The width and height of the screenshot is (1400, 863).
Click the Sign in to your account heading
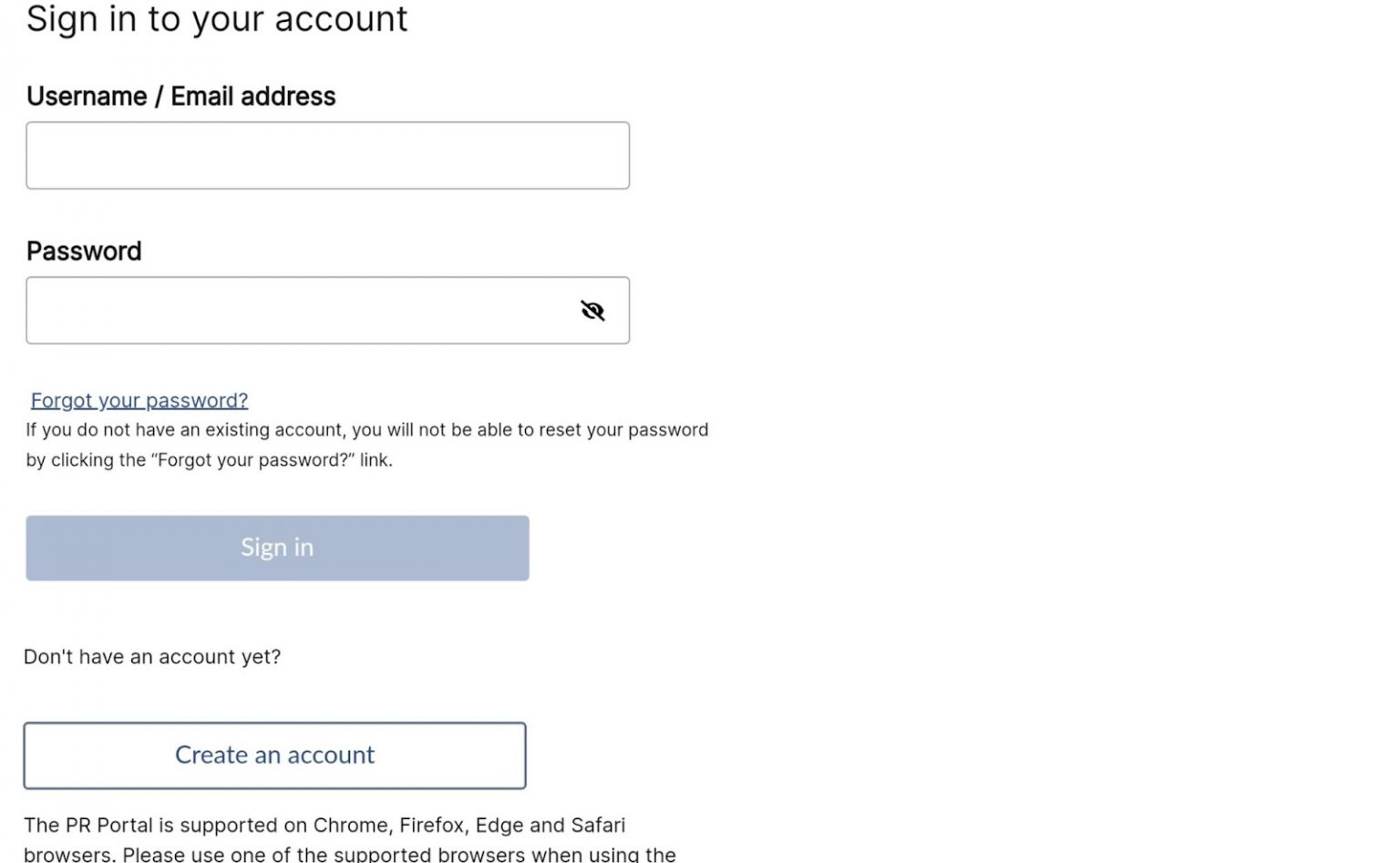tap(217, 19)
